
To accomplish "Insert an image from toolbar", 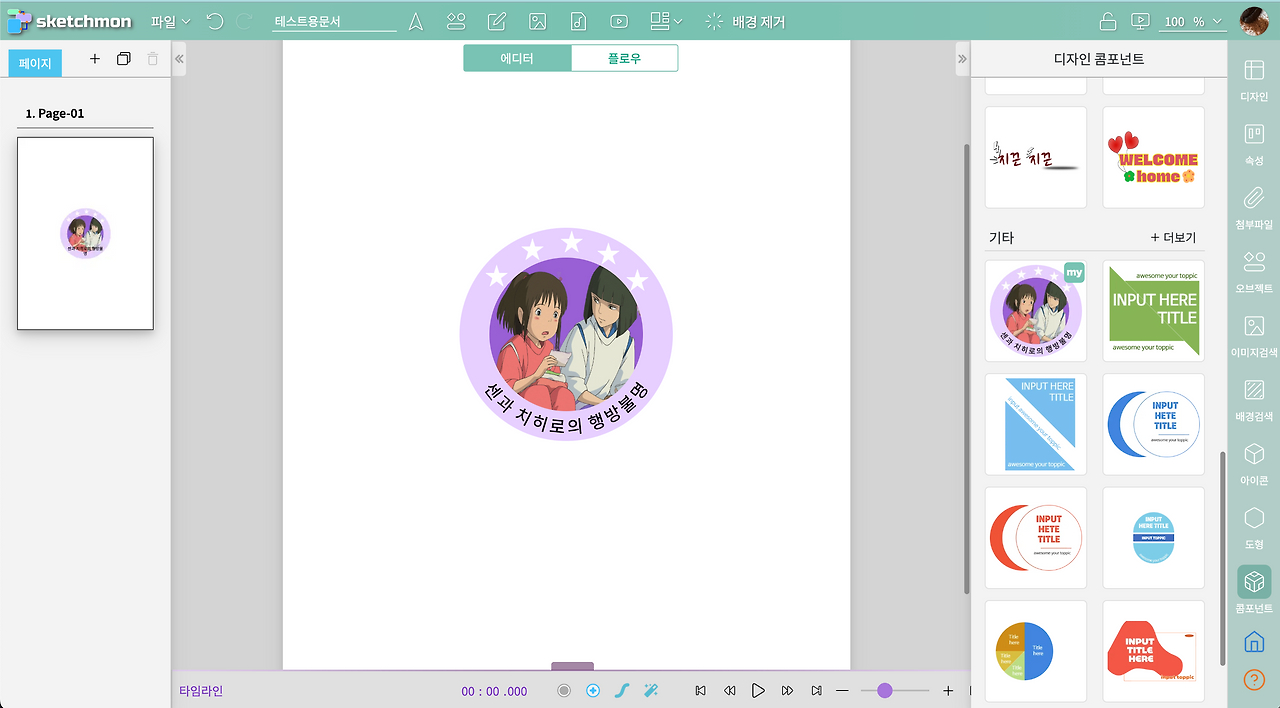I will 537,21.
